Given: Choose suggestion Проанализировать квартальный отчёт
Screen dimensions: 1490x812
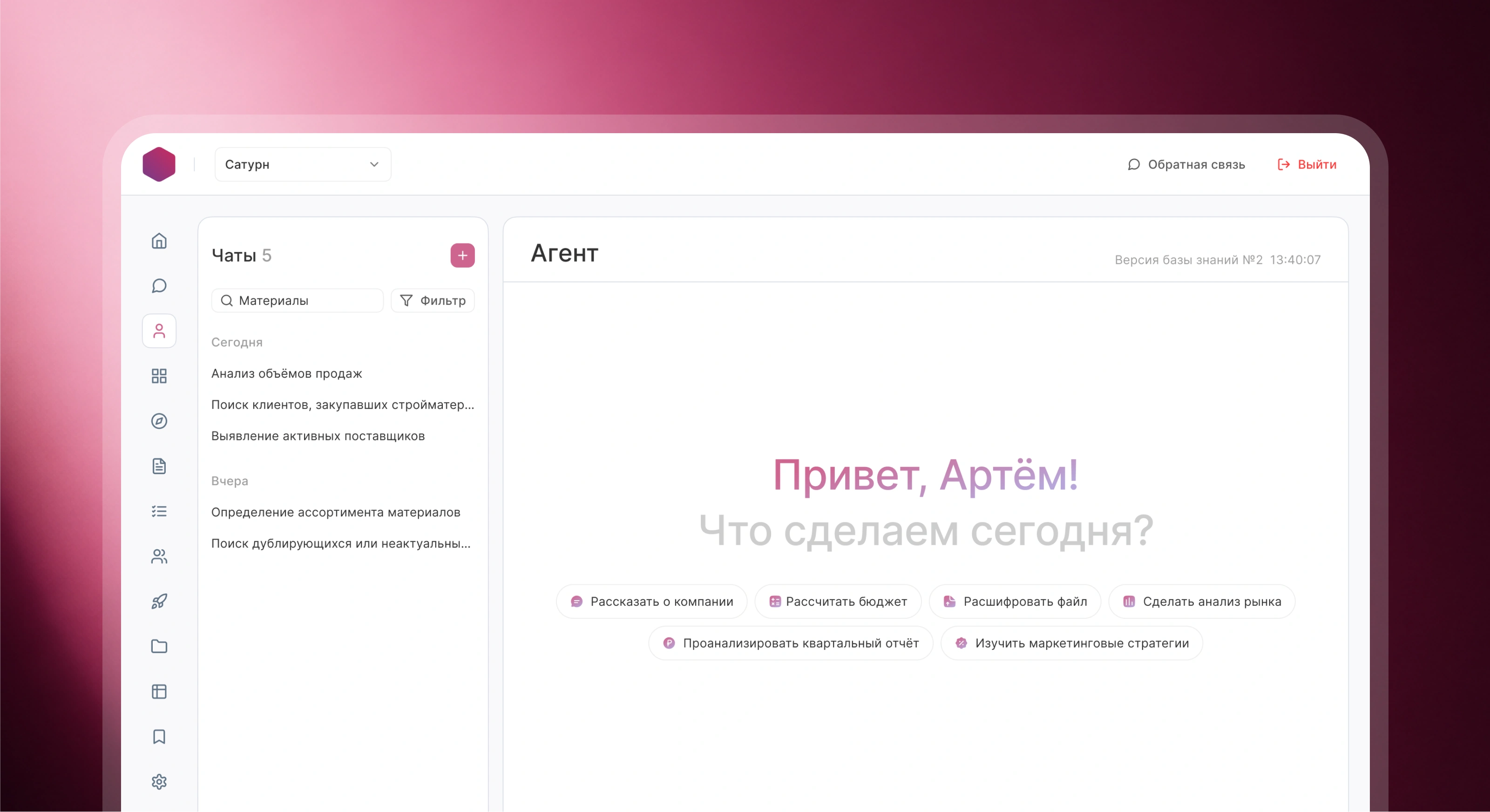Looking at the screenshot, I should [791, 643].
